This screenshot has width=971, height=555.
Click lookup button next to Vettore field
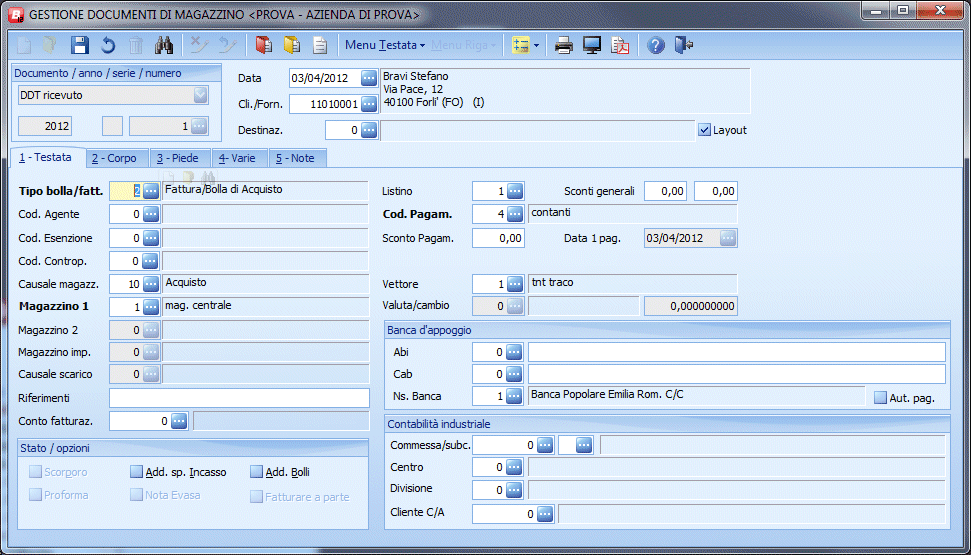[515, 284]
